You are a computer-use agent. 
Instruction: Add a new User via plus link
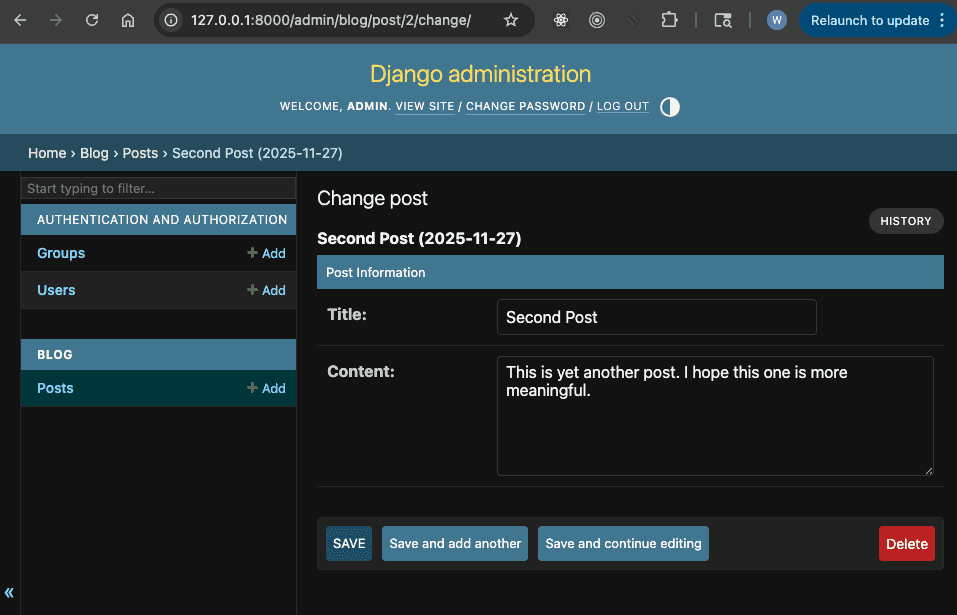pyautogui.click(x=266, y=290)
